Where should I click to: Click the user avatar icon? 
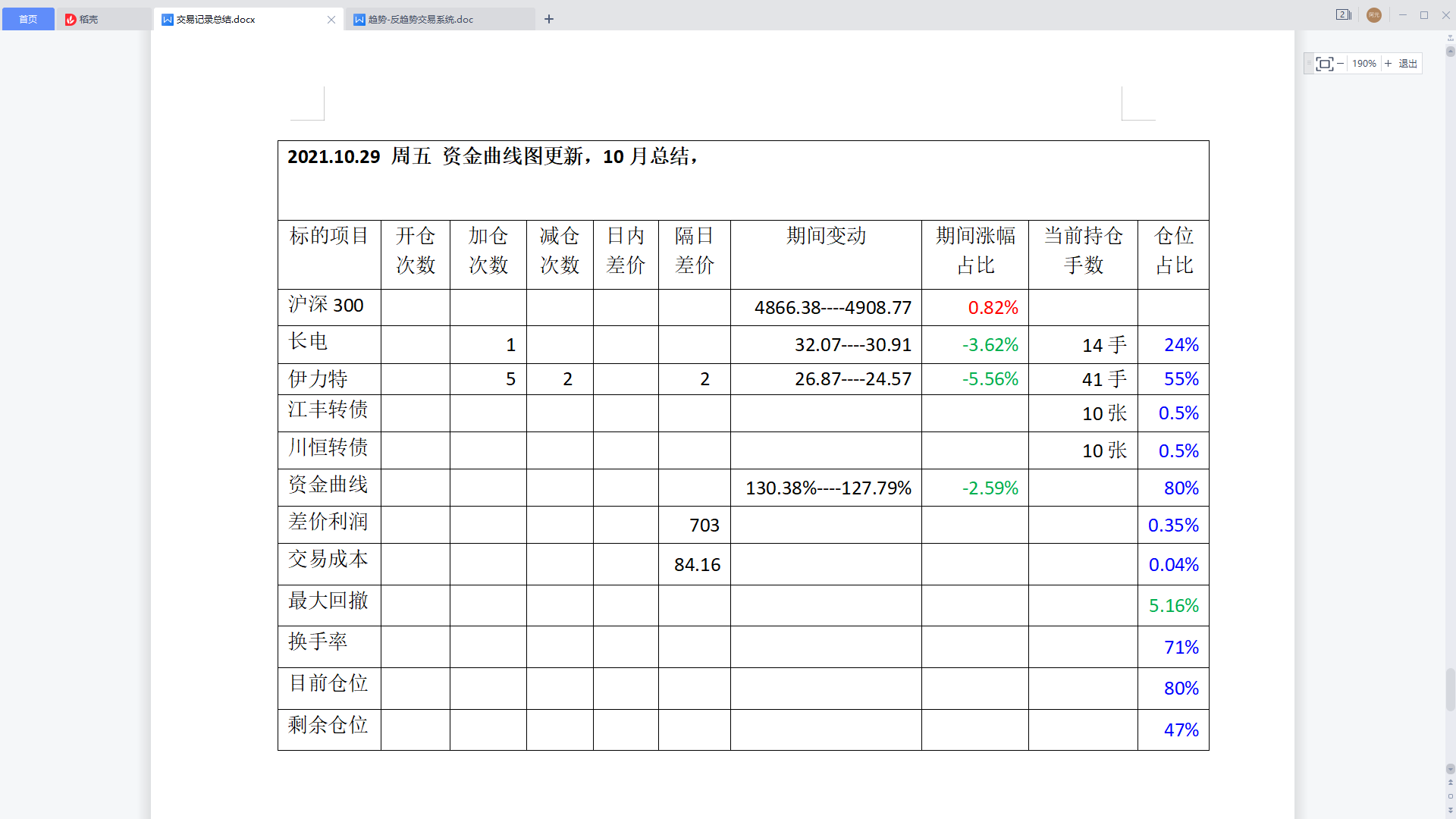coord(1374,15)
